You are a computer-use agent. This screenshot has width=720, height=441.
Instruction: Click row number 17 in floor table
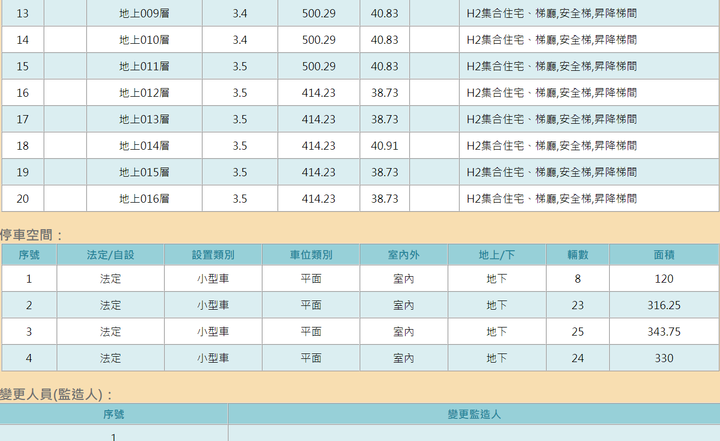click(x=22, y=119)
